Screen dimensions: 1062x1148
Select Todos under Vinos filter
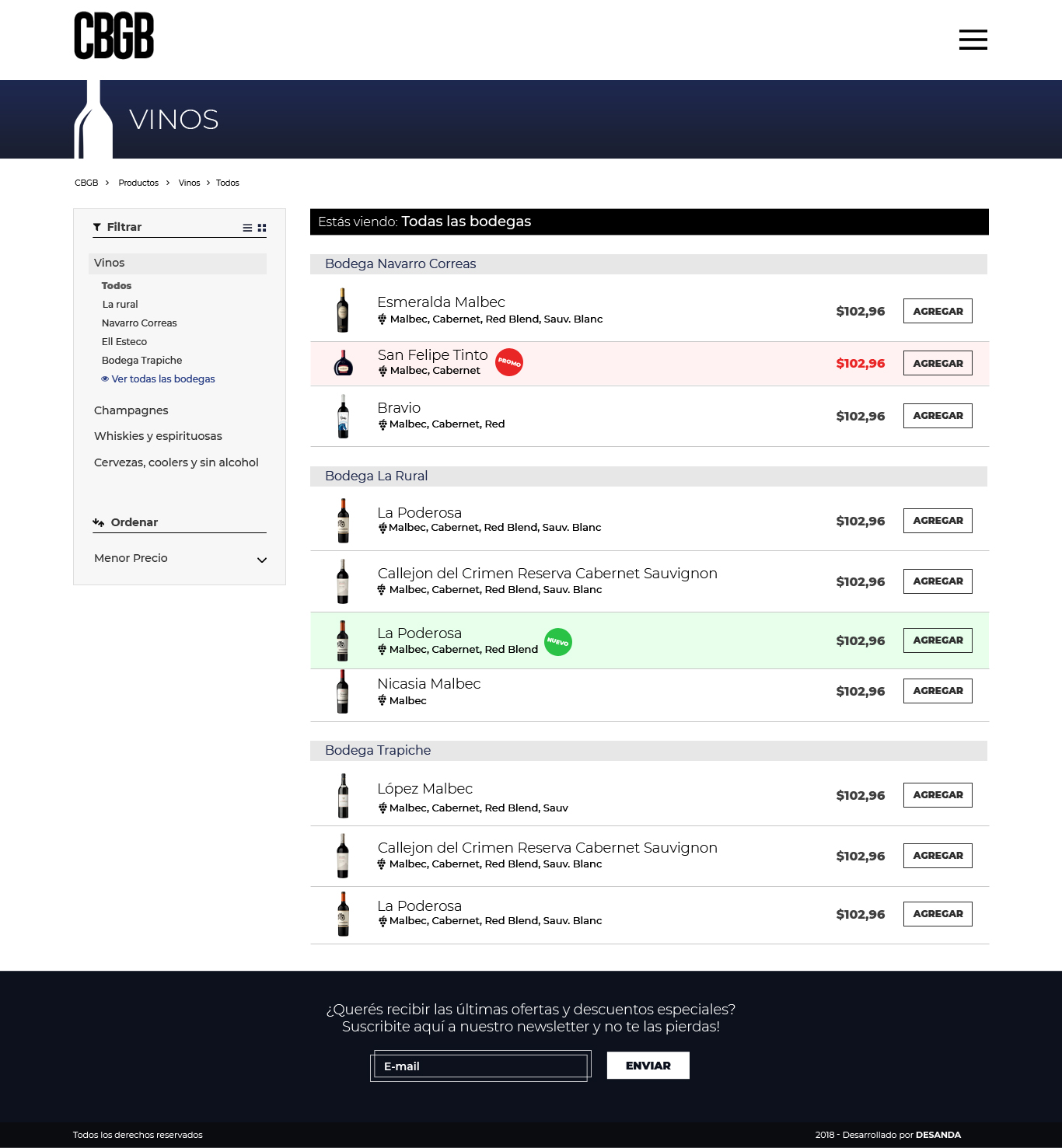(x=117, y=286)
